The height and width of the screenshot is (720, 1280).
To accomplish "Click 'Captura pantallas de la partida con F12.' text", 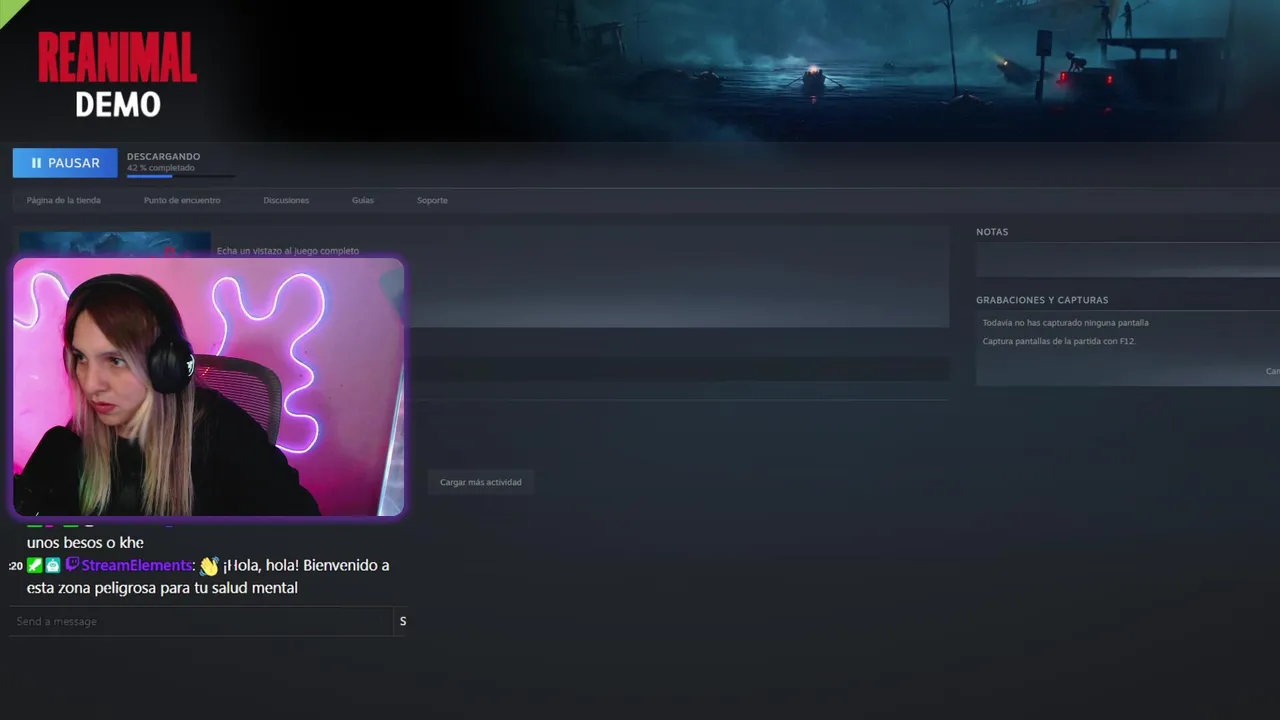I will click(x=1059, y=341).
